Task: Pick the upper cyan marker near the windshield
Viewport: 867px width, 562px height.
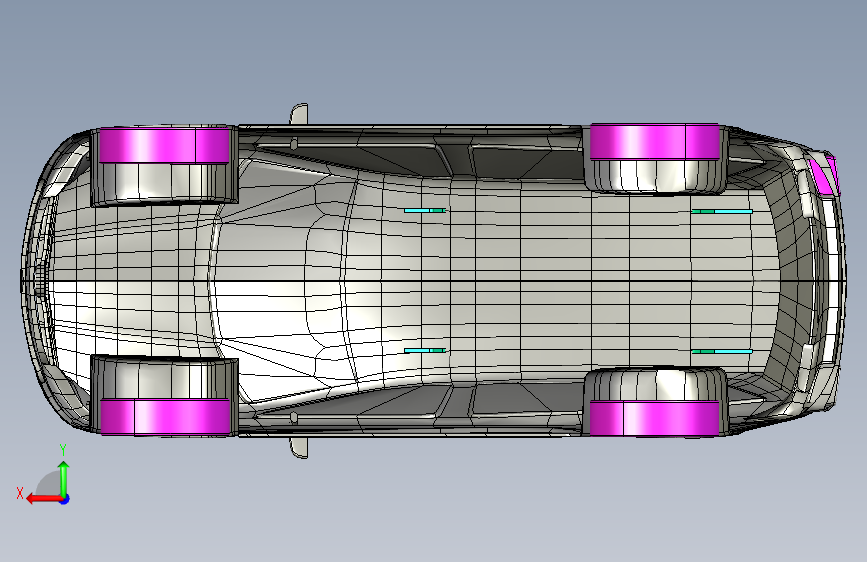Action: coord(425,211)
